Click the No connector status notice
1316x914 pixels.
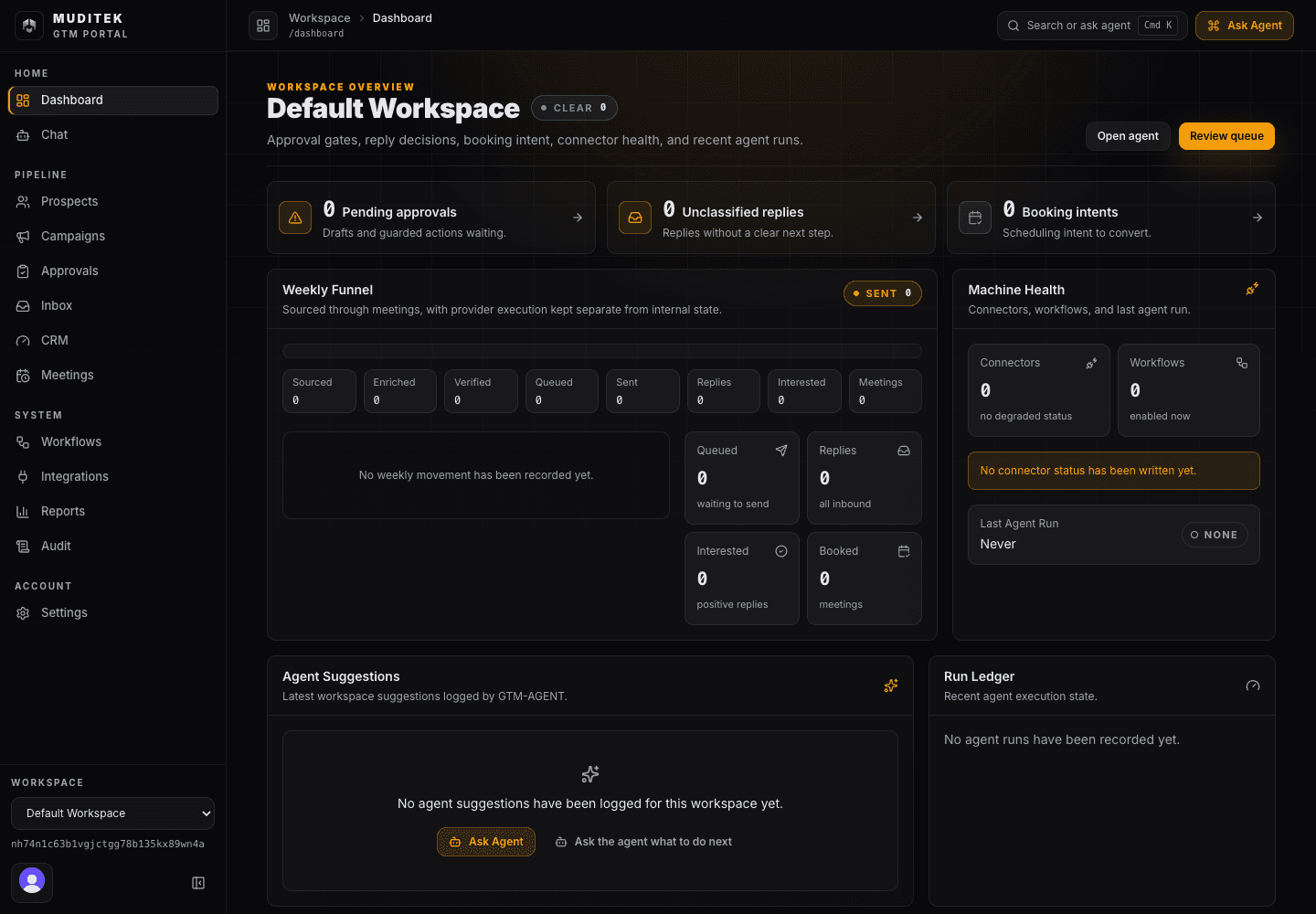1114,471
